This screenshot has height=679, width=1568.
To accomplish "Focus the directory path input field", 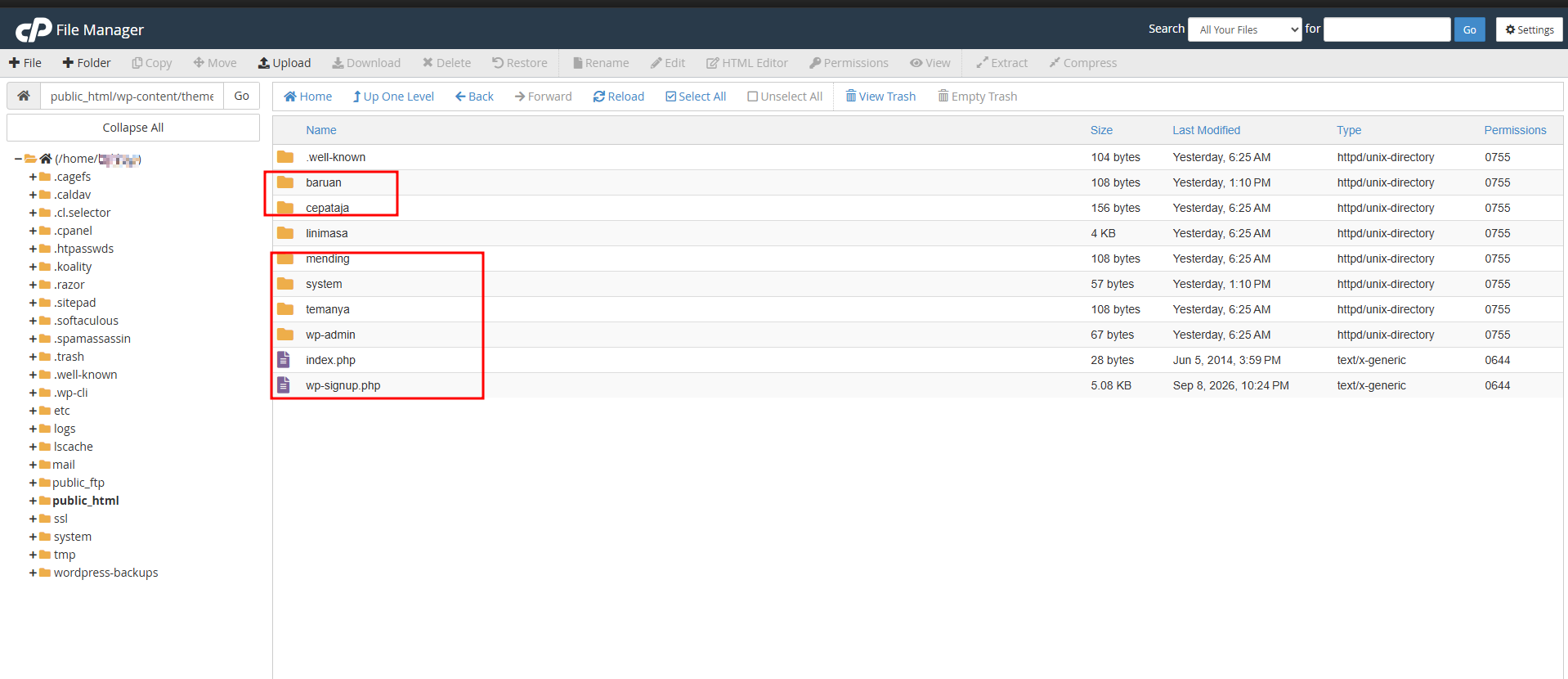I will tap(132, 96).
